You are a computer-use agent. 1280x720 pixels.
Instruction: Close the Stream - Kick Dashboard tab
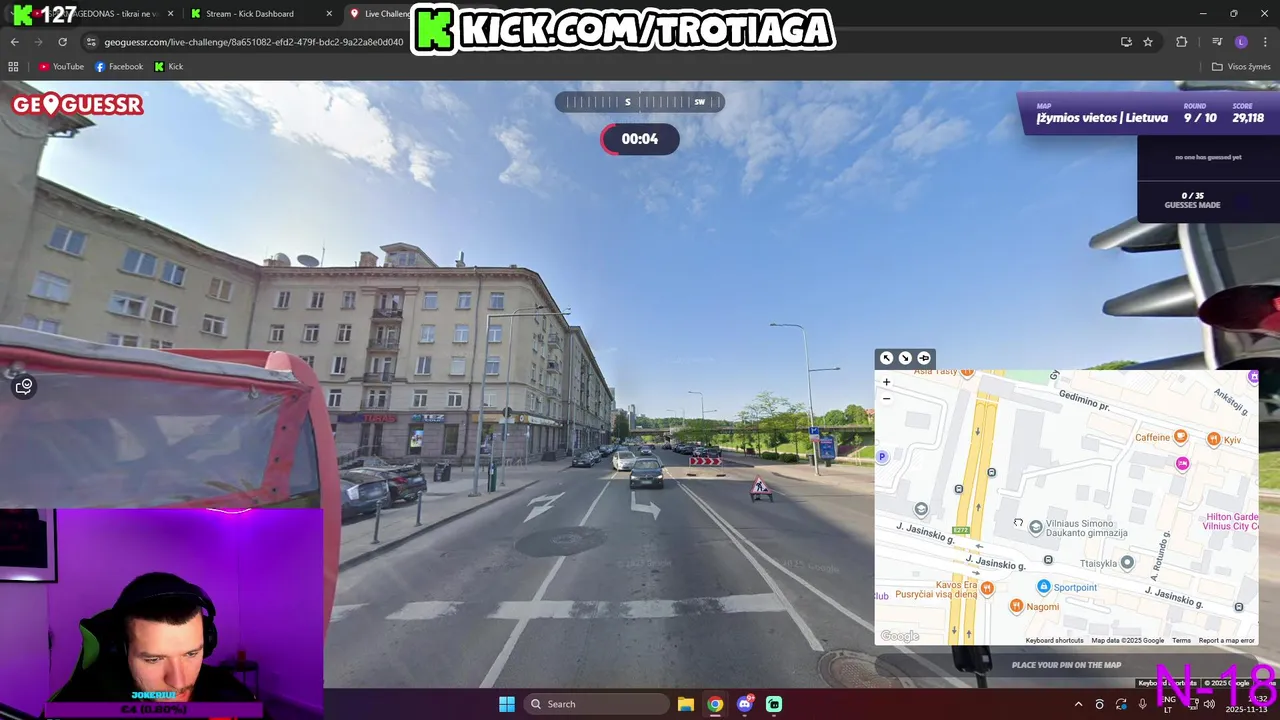coord(329,14)
